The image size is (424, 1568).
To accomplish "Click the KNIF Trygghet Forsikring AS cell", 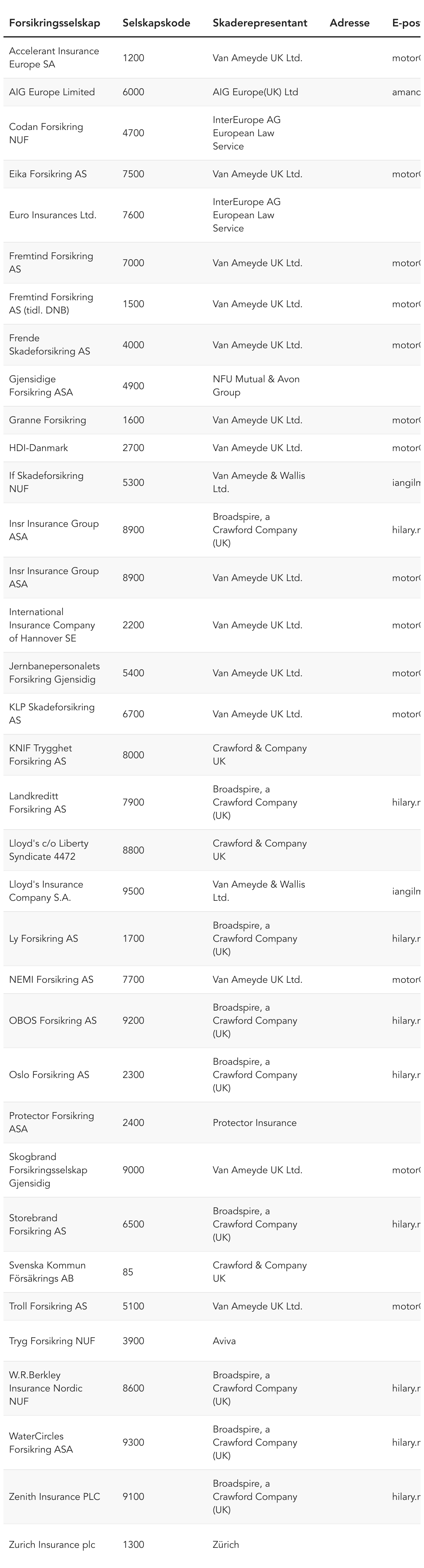I will (40, 755).
